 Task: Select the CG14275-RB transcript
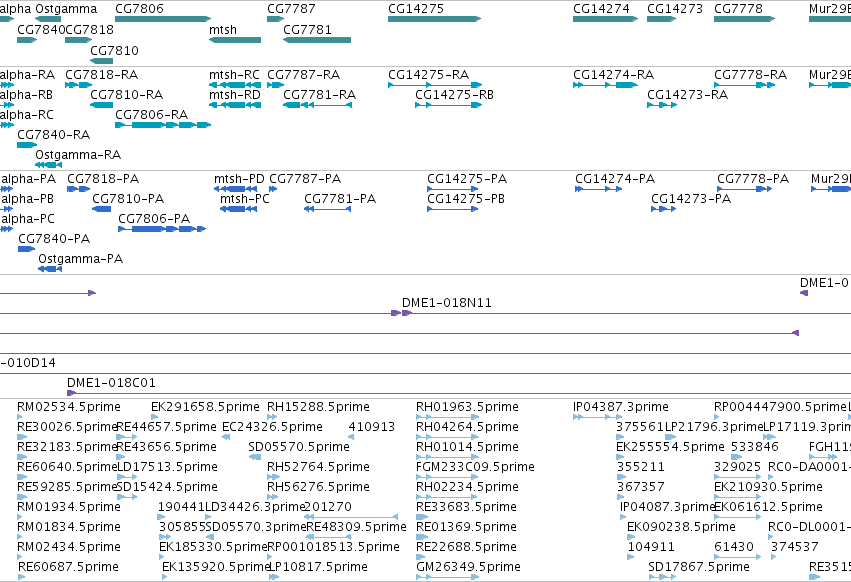coord(448,105)
